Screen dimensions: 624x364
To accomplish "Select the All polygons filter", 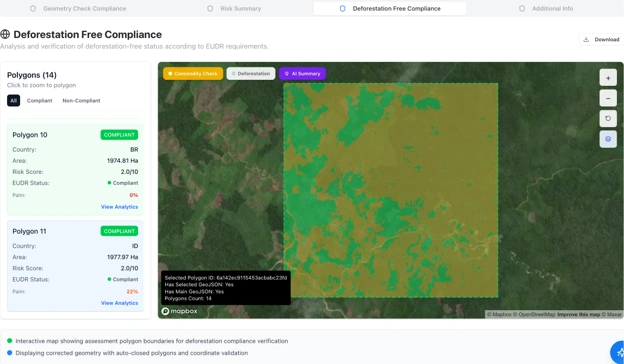I will pyautogui.click(x=14, y=101).
